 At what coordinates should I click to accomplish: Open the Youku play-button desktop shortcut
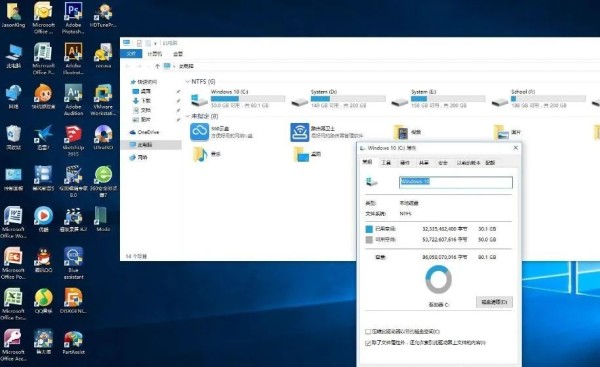[43, 219]
